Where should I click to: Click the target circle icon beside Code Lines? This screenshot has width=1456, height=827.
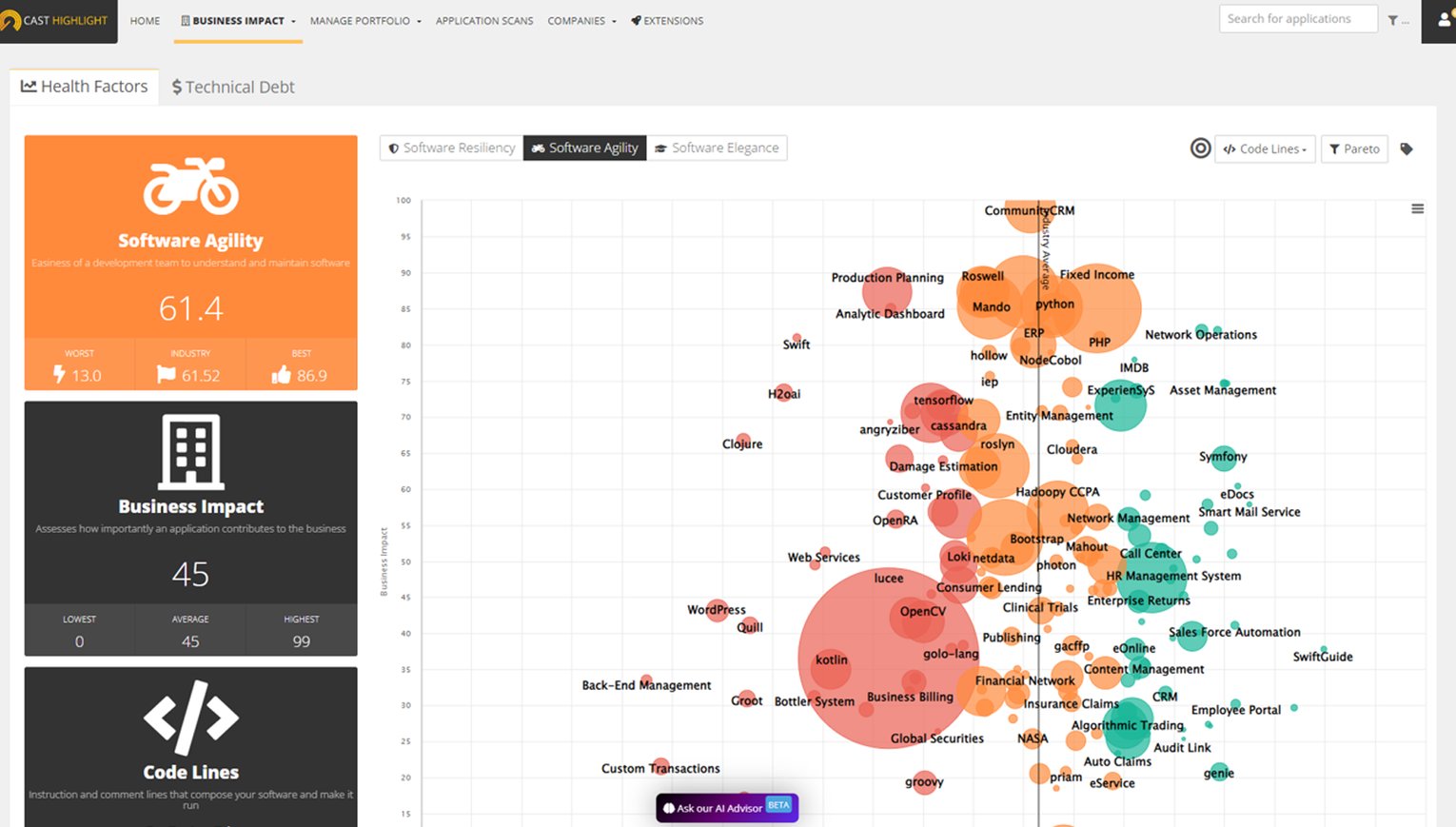(1200, 148)
